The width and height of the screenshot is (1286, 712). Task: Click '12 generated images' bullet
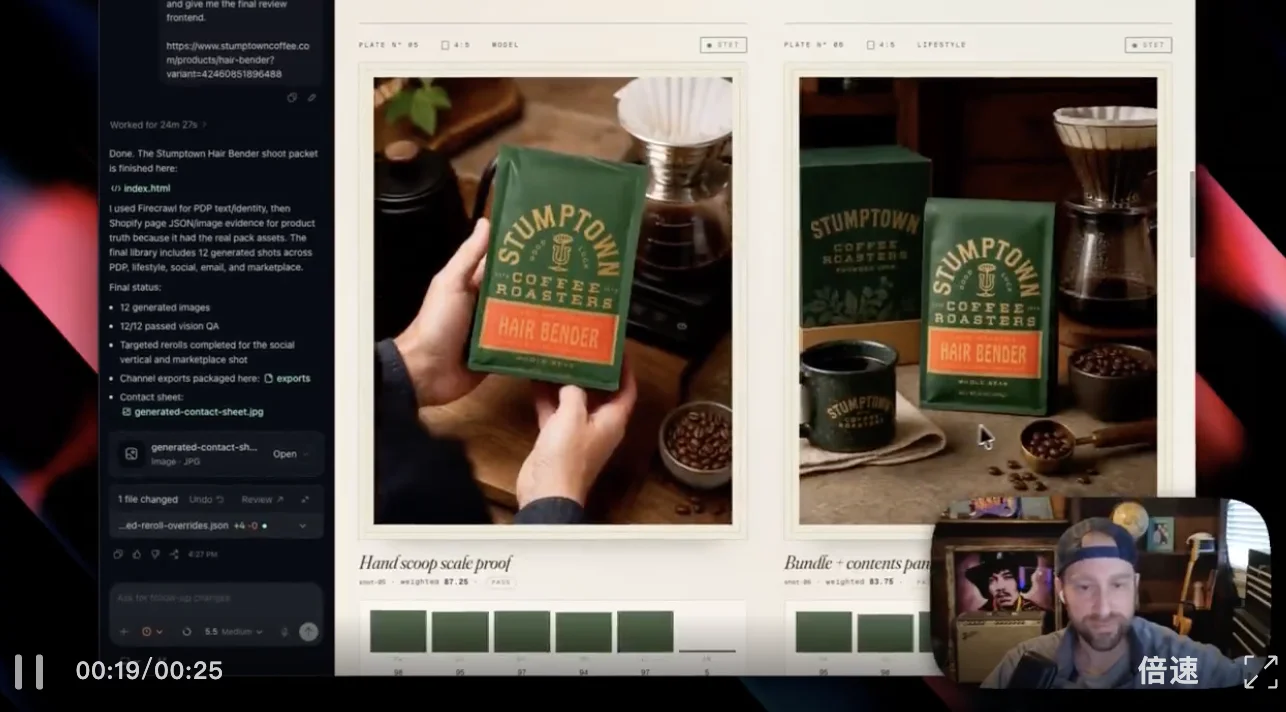point(165,307)
